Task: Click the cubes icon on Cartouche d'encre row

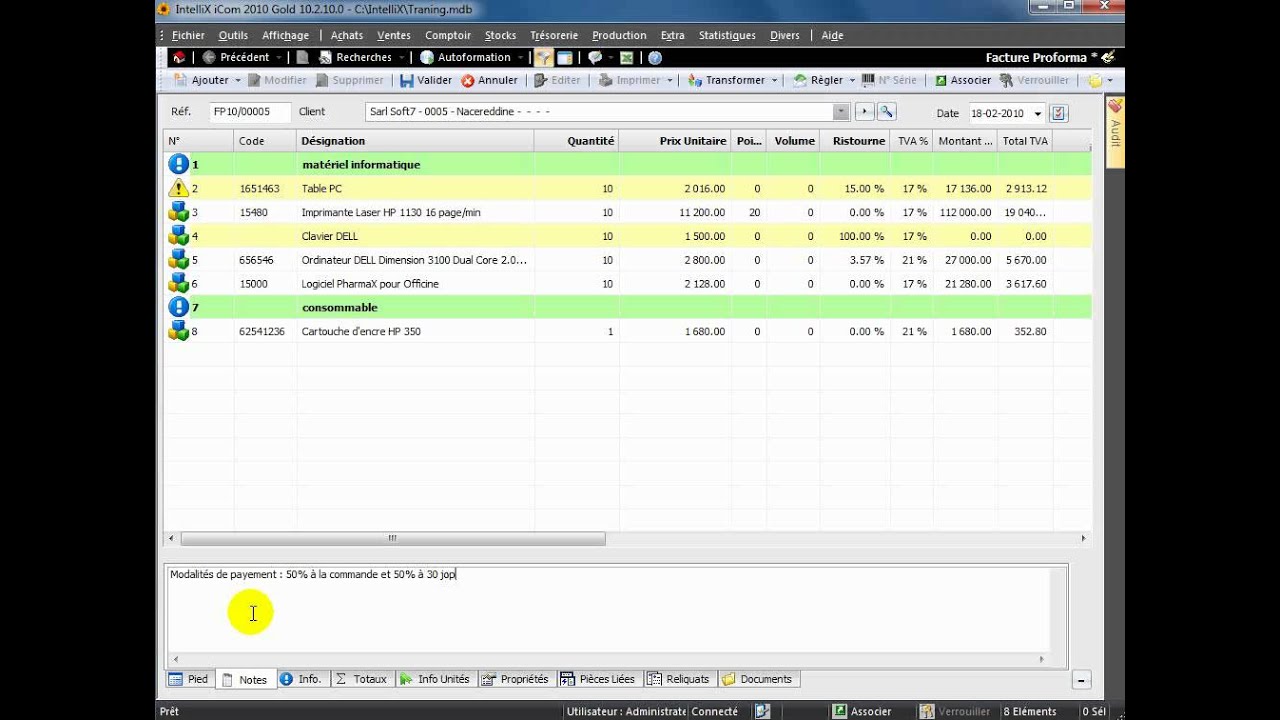Action: [x=178, y=331]
